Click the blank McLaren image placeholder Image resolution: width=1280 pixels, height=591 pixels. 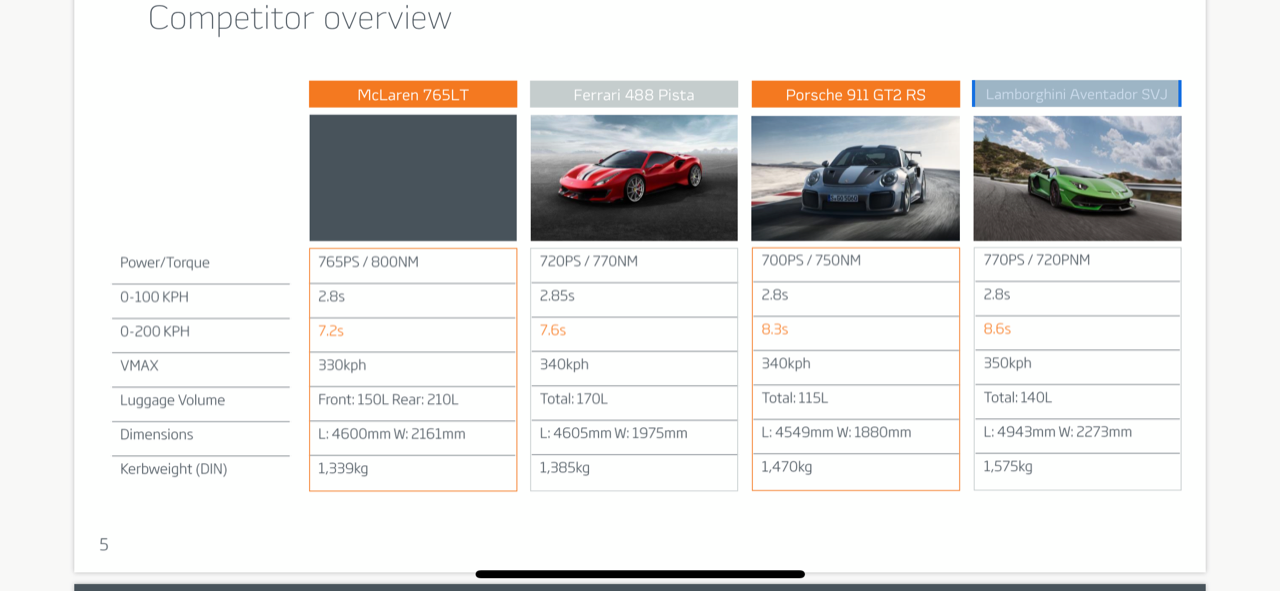[x=413, y=178]
